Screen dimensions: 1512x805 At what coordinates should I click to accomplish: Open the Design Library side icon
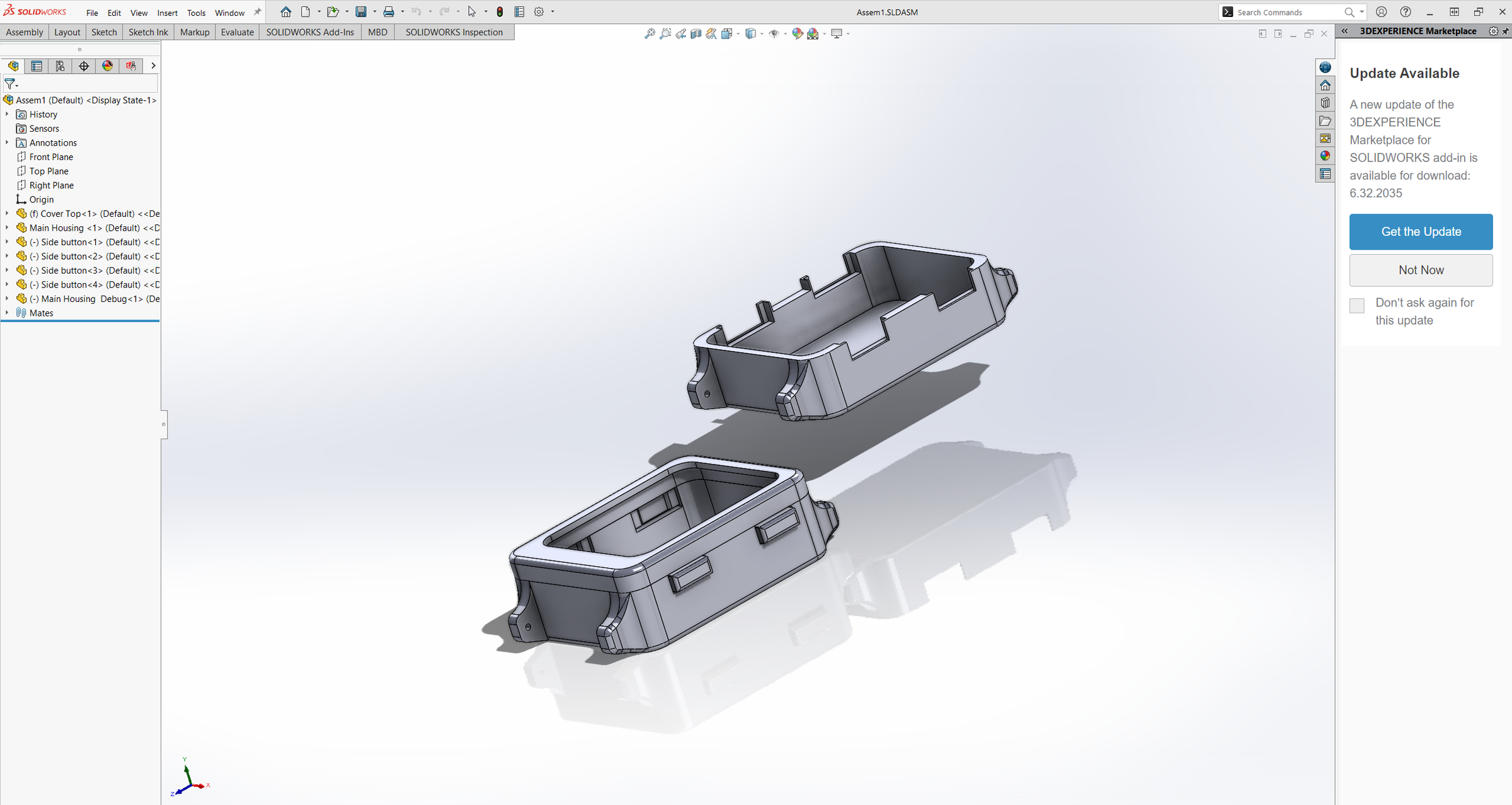pyautogui.click(x=1326, y=103)
